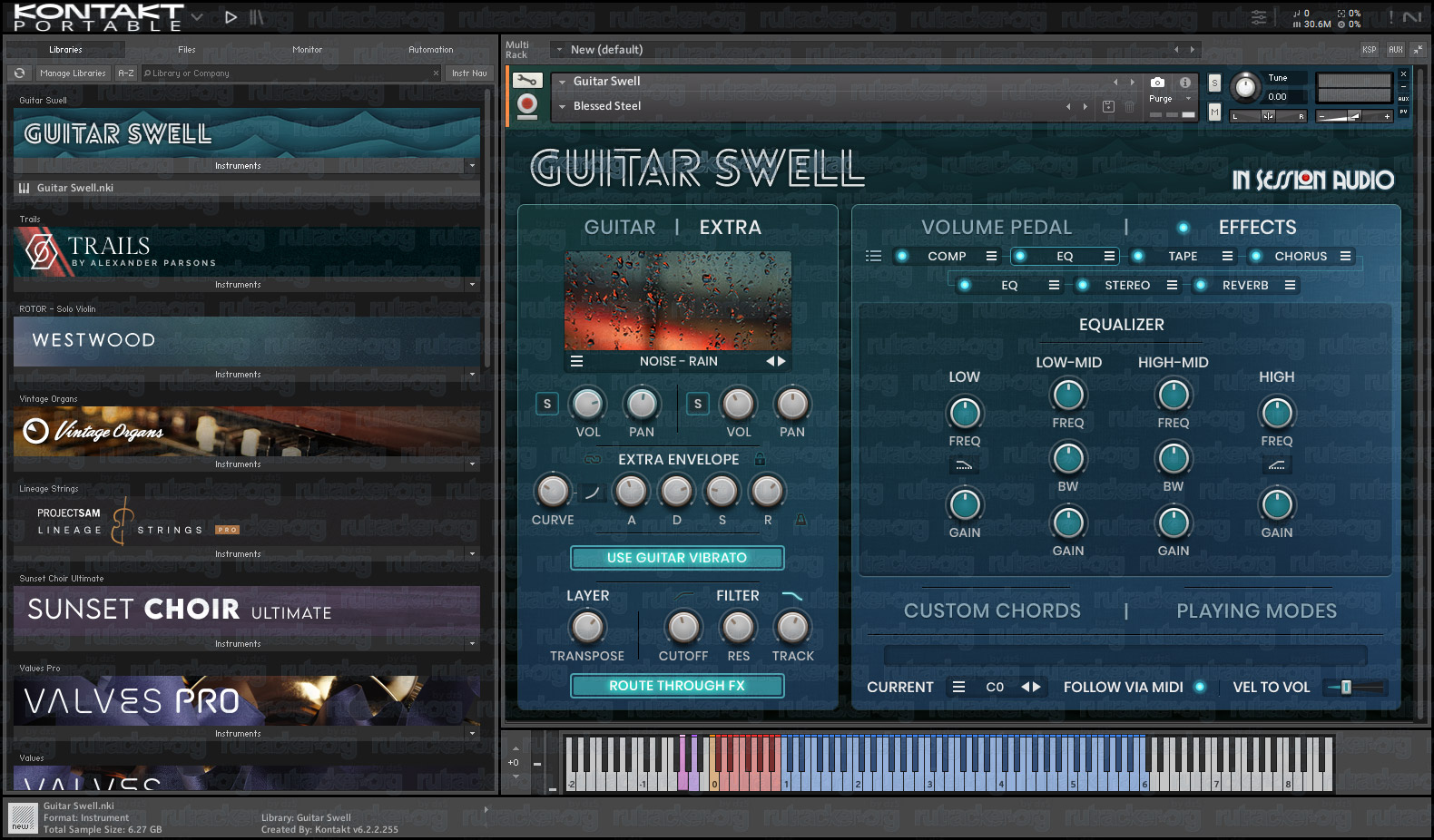
Task: Open Kontakt settings sliders icon in top bar
Action: tap(1259, 17)
